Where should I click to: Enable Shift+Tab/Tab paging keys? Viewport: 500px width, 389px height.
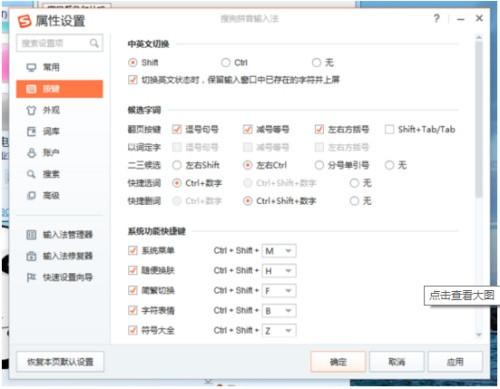pyautogui.click(x=389, y=129)
